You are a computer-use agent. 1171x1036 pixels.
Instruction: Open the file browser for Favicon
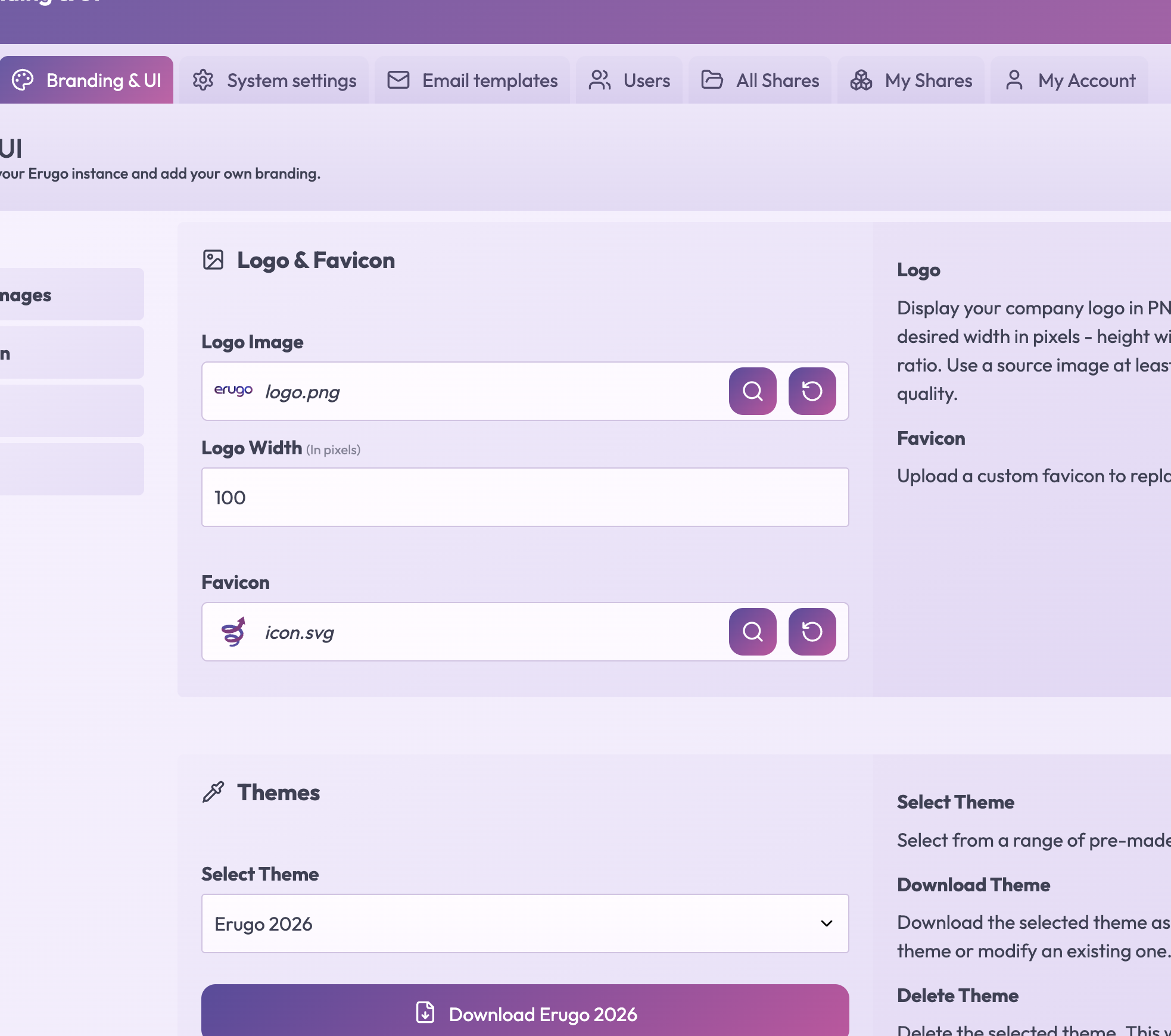click(752, 632)
